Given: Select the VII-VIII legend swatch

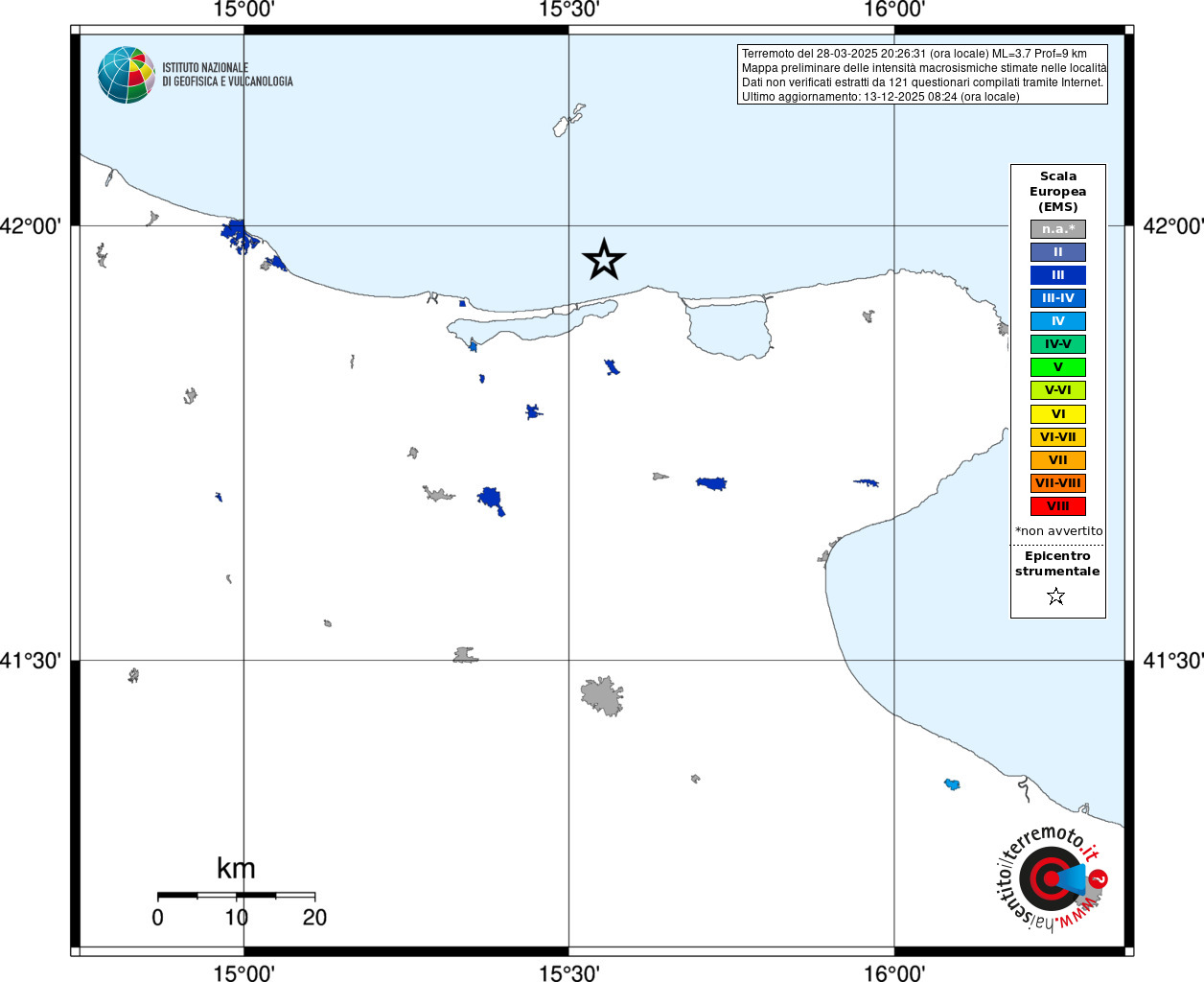Looking at the screenshot, I should [1058, 483].
